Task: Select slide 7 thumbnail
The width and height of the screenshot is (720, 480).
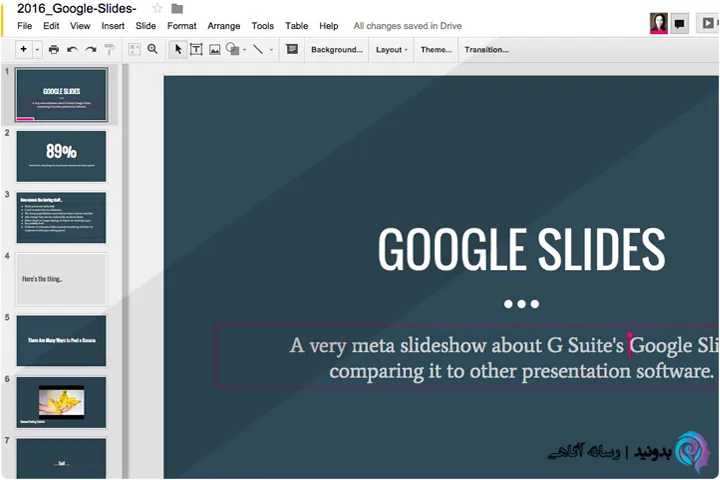Action: pyautogui.click(x=62, y=458)
